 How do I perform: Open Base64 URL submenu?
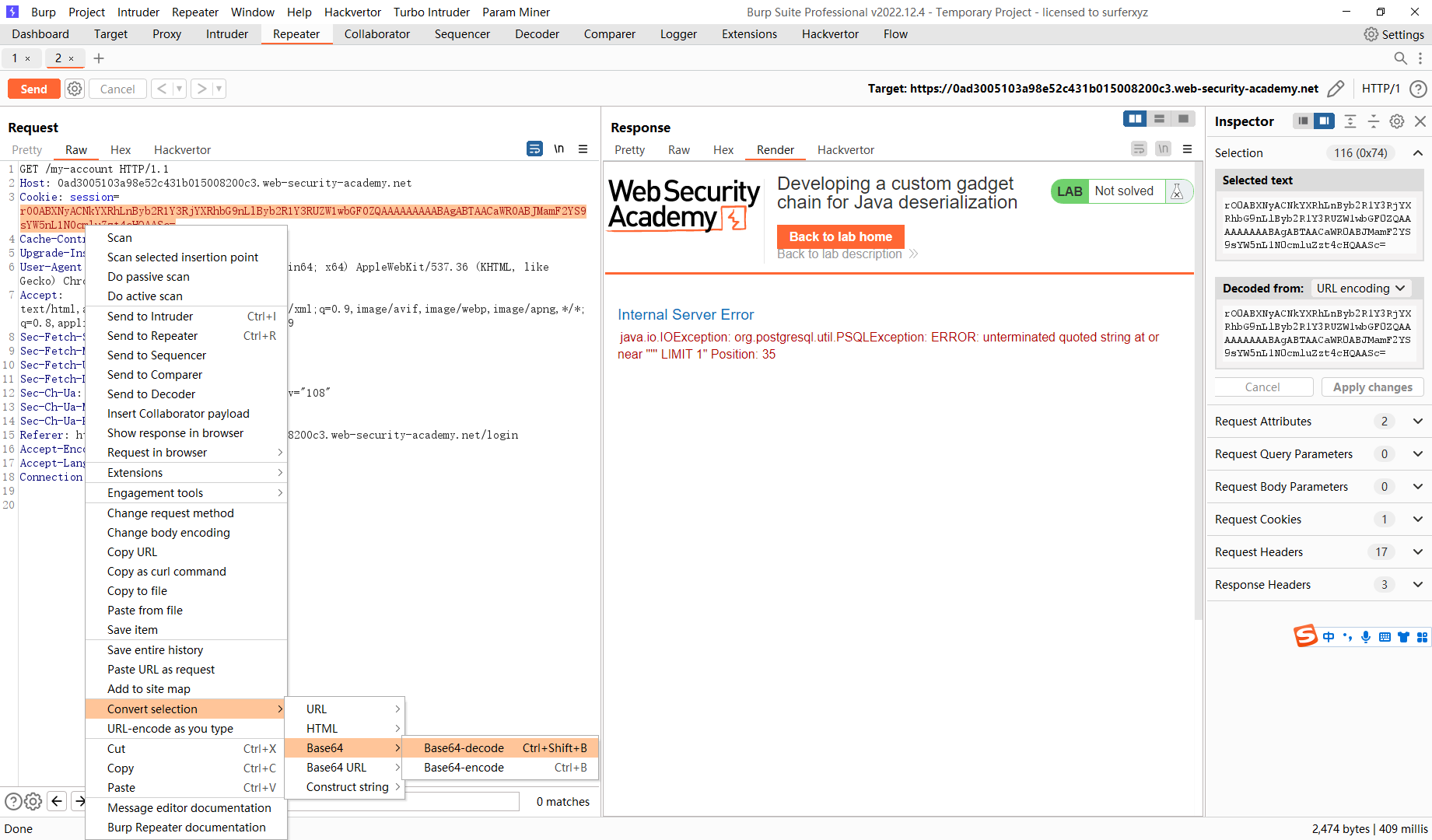click(x=345, y=768)
